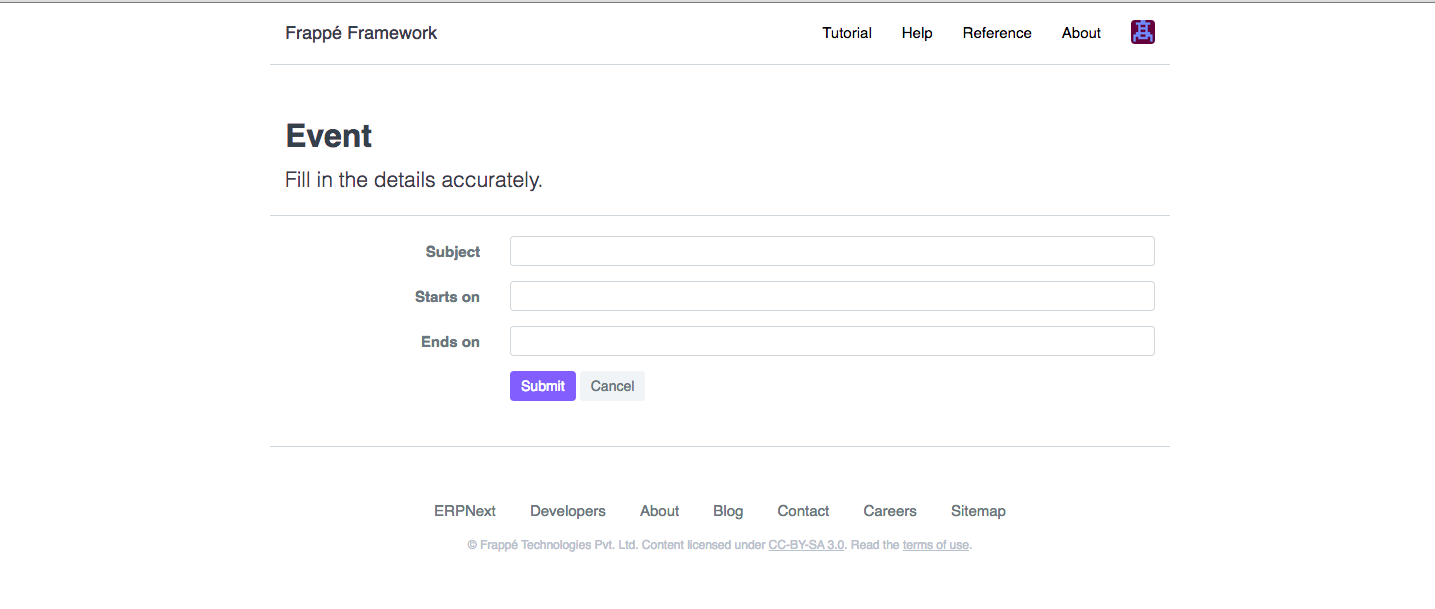Image resolution: width=1435 pixels, height=609 pixels.
Task: Go to the Blog page
Action: click(728, 511)
